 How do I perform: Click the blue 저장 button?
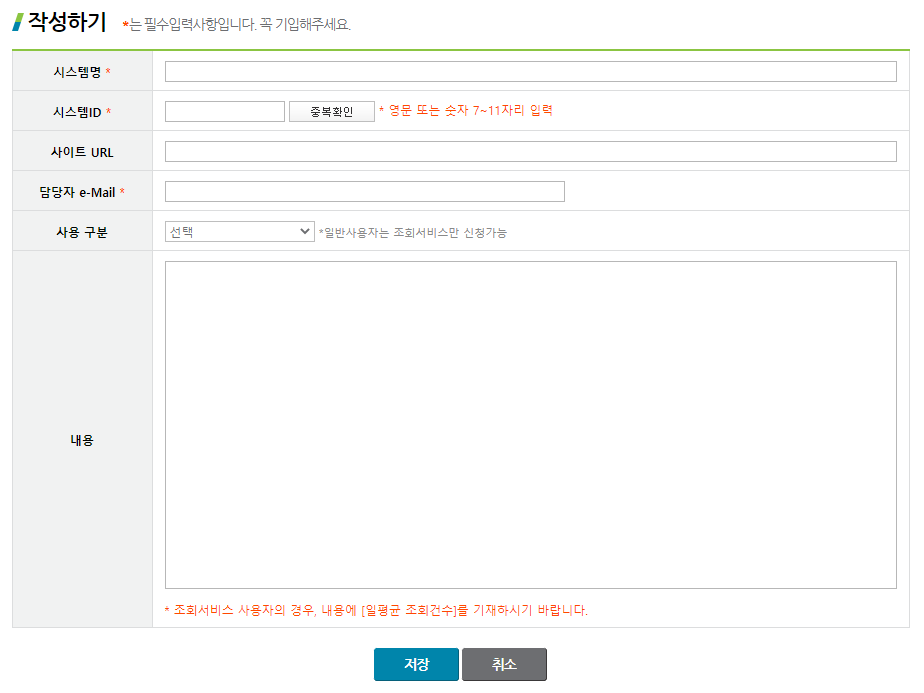tap(416, 664)
